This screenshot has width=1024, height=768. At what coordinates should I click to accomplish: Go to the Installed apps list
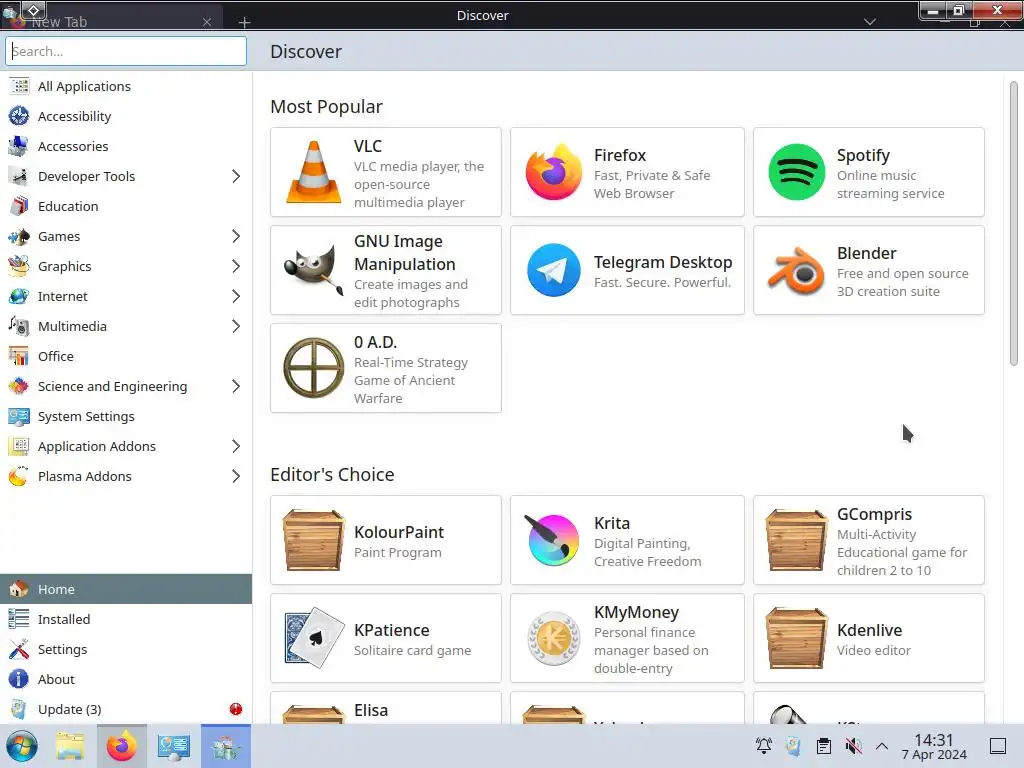pyautogui.click(x=126, y=619)
